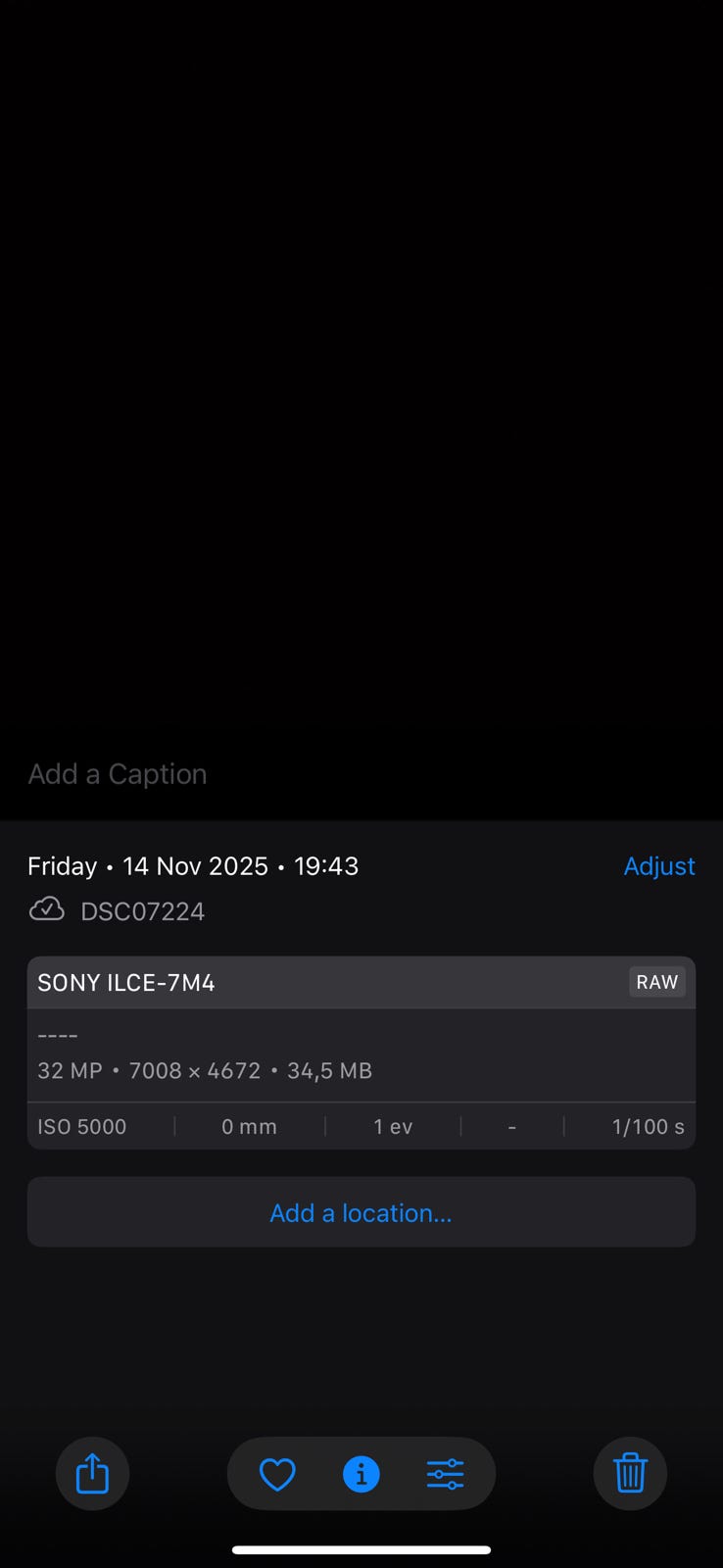This screenshot has height=1568, width=723.
Task: Tap the 7008 × 4672 resolution text
Action: 195,1071
